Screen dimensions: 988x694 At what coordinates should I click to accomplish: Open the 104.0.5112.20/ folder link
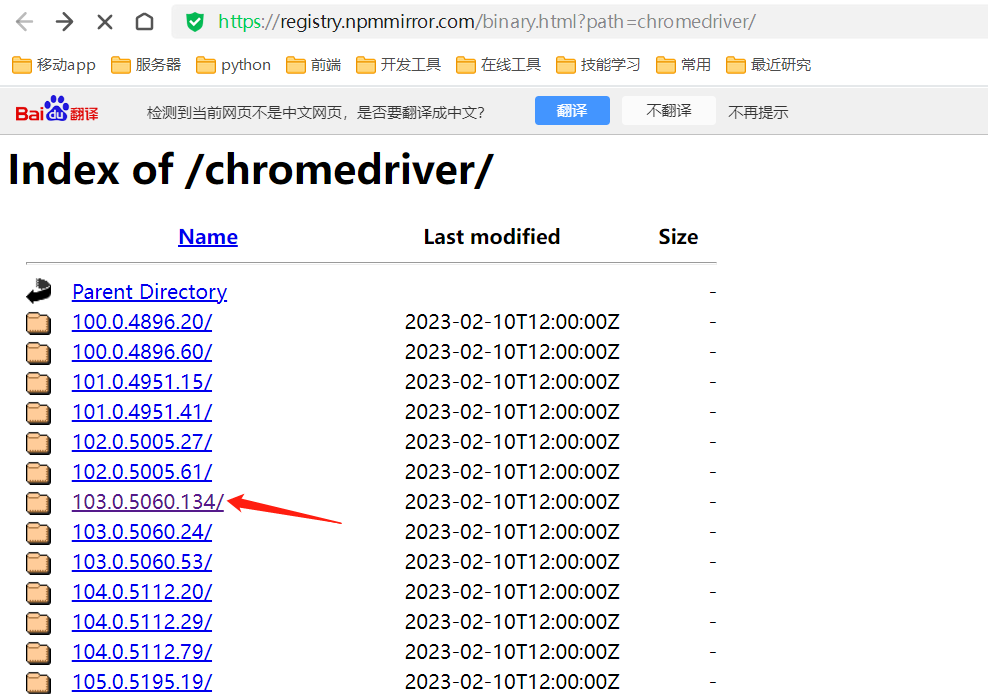142,592
